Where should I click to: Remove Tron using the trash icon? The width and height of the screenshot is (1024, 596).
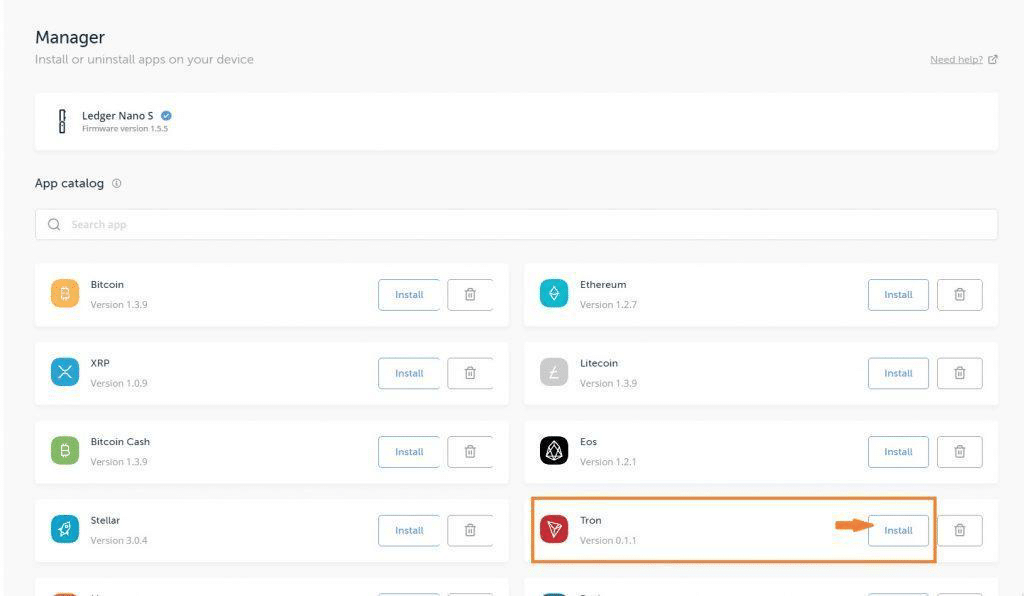(x=960, y=530)
